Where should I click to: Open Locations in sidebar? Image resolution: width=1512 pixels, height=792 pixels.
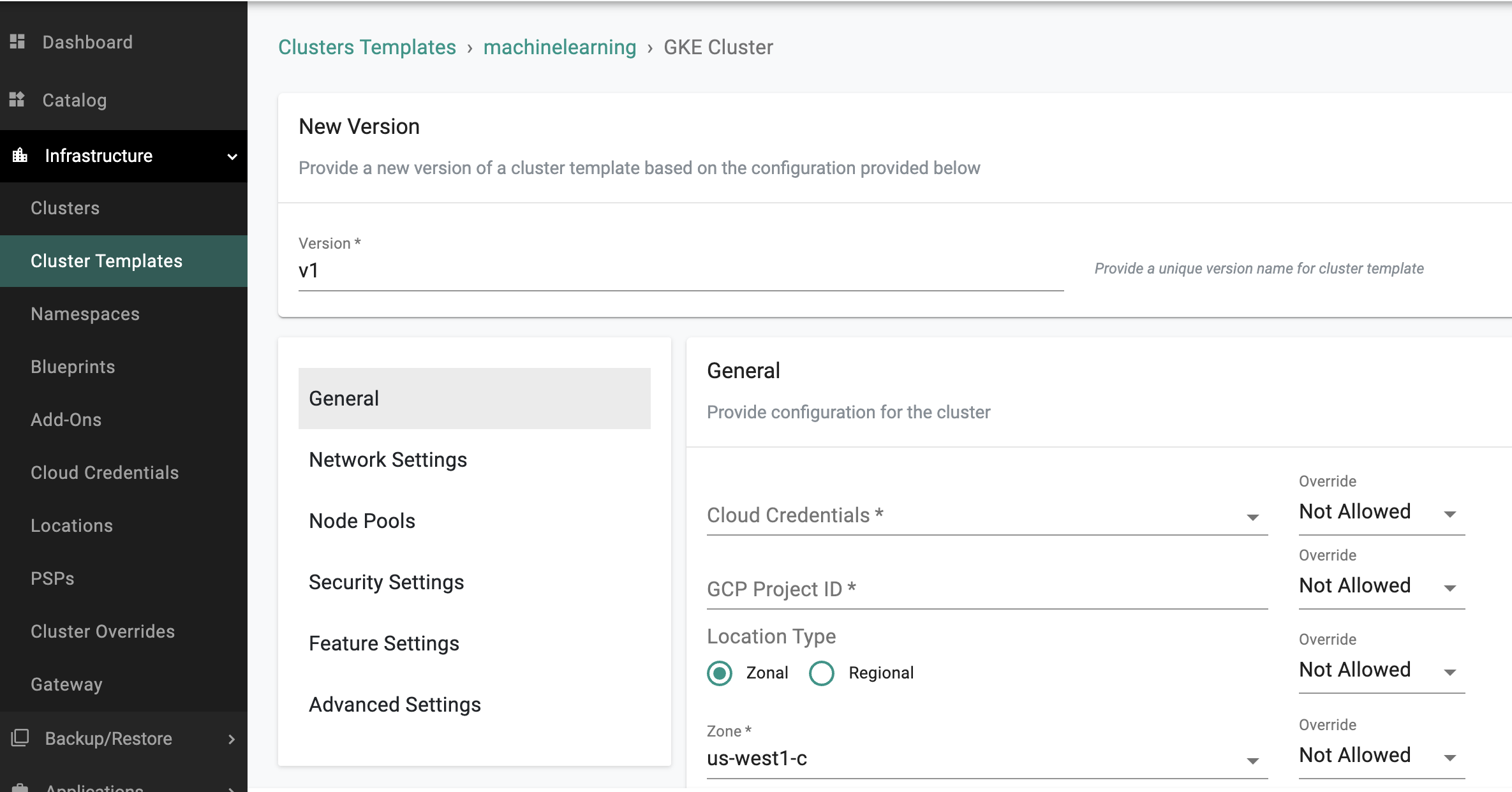click(124, 525)
